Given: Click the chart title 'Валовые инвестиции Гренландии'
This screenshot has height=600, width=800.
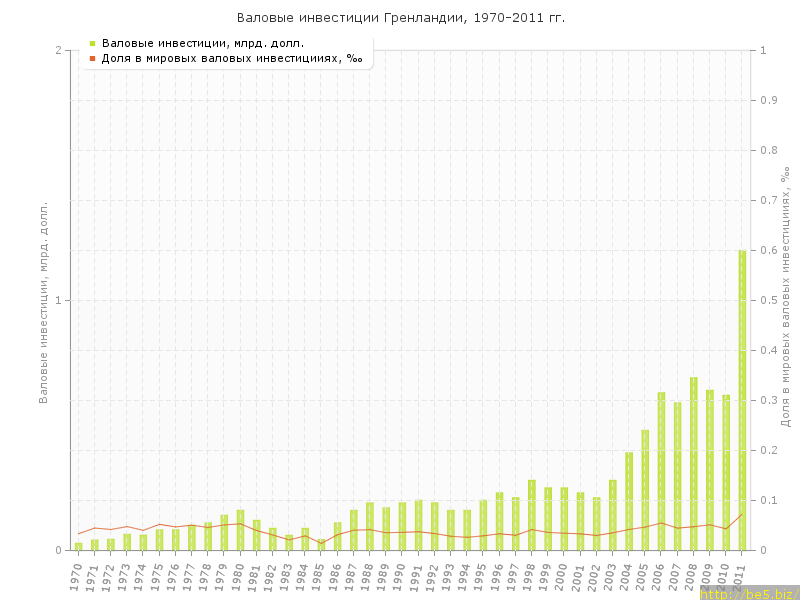Looking at the screenshot, I should [x=400, y=18].
